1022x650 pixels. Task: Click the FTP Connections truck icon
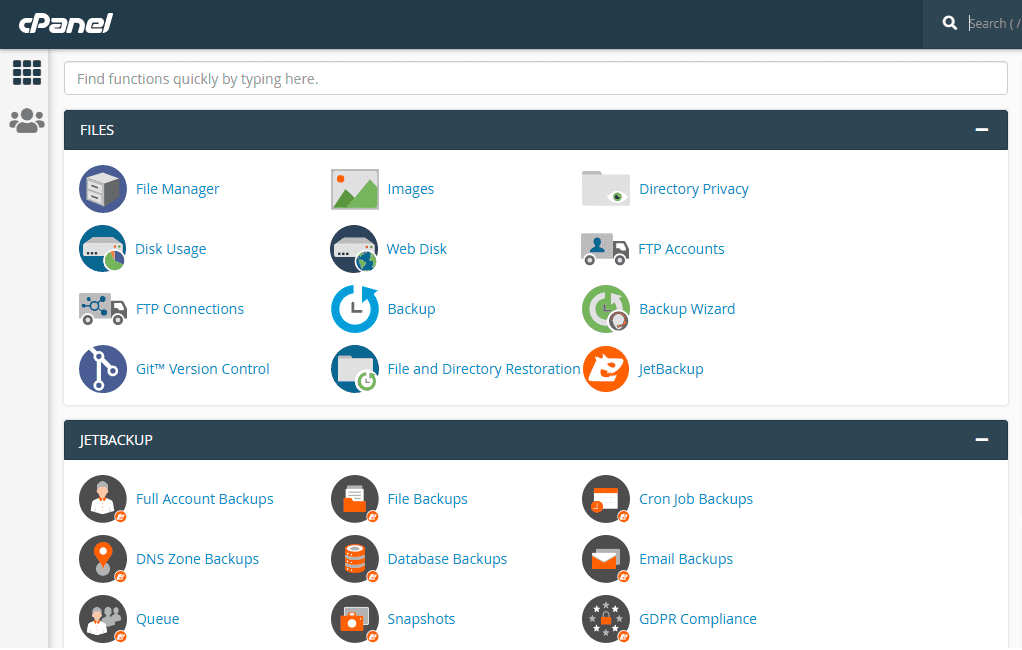103,309
